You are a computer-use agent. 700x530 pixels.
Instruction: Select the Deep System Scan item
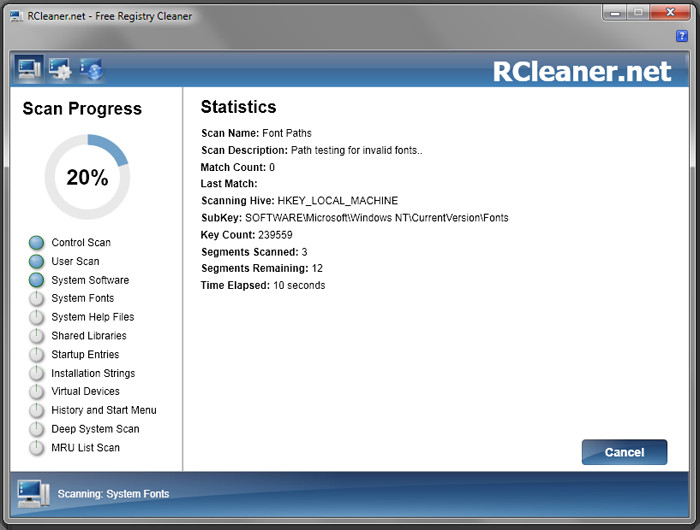click(x=95, y=429)
